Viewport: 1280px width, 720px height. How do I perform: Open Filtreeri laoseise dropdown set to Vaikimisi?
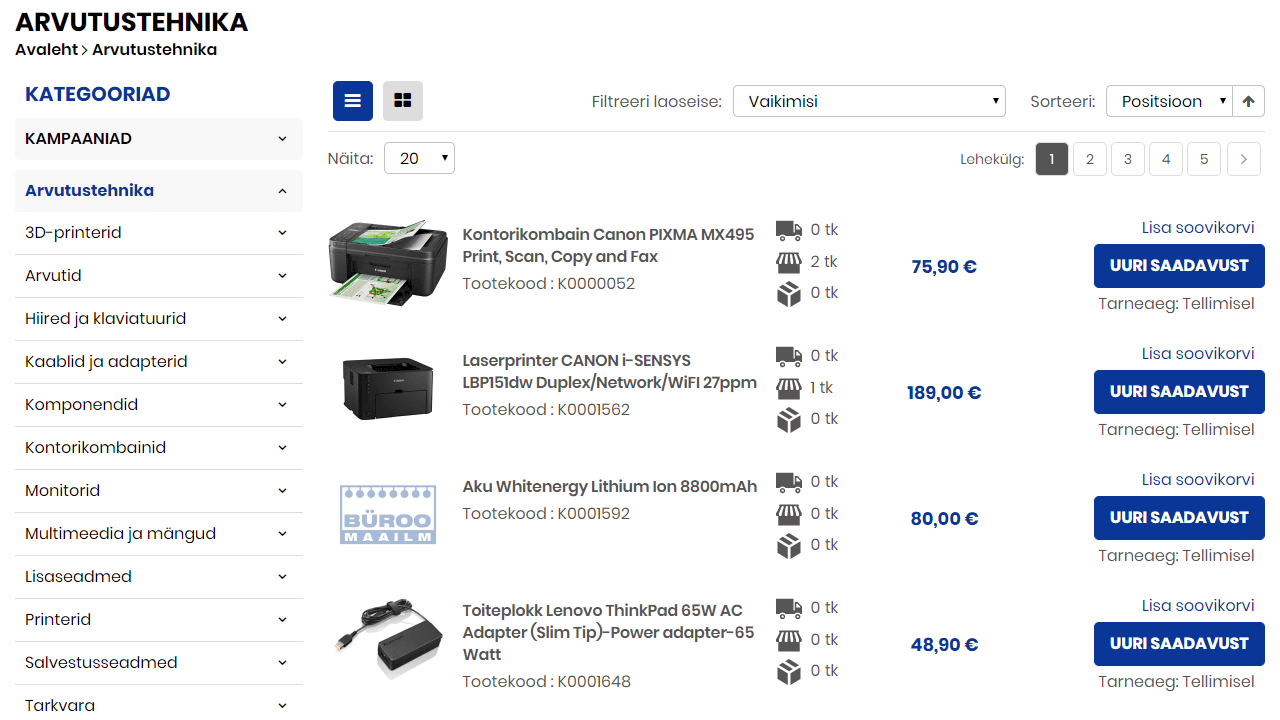[869, 101]
